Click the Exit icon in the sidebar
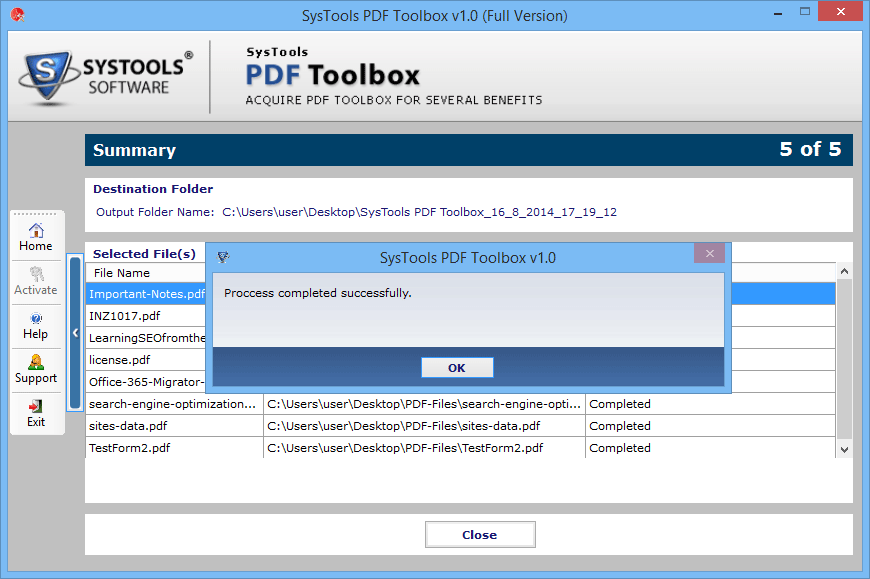The width and height of the screenshot is (870, 579). click(36, 406)
